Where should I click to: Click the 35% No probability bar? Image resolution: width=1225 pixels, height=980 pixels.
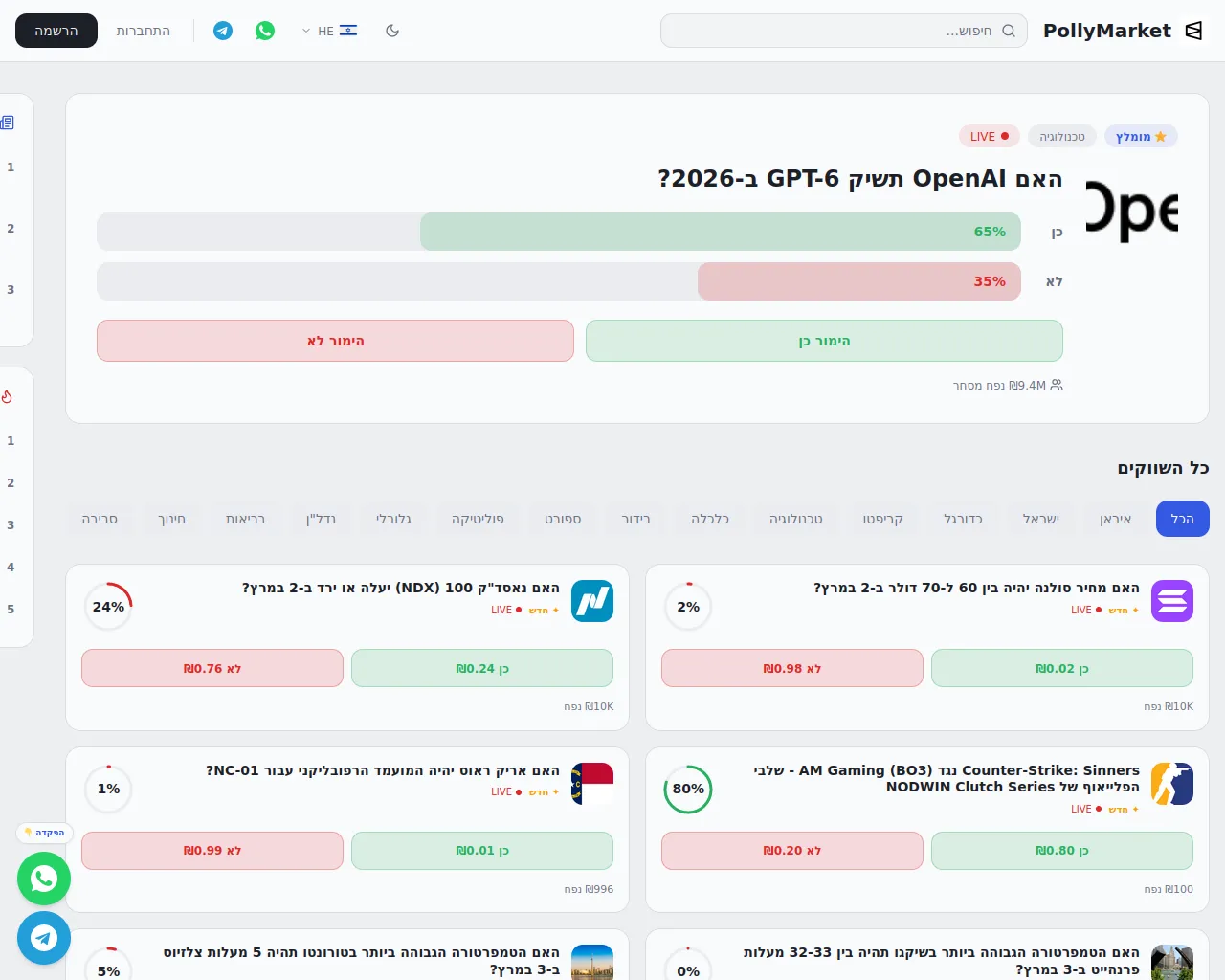(859, 281)
